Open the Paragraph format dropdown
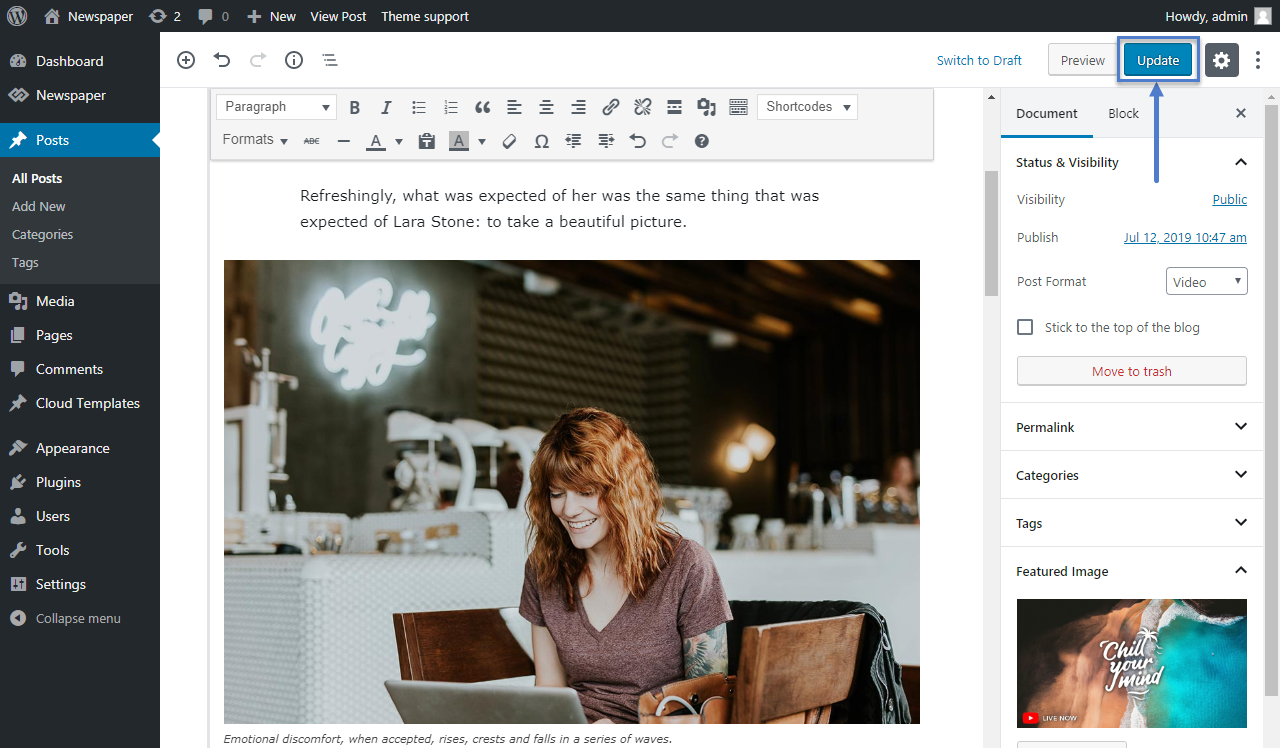 point(277,107)
